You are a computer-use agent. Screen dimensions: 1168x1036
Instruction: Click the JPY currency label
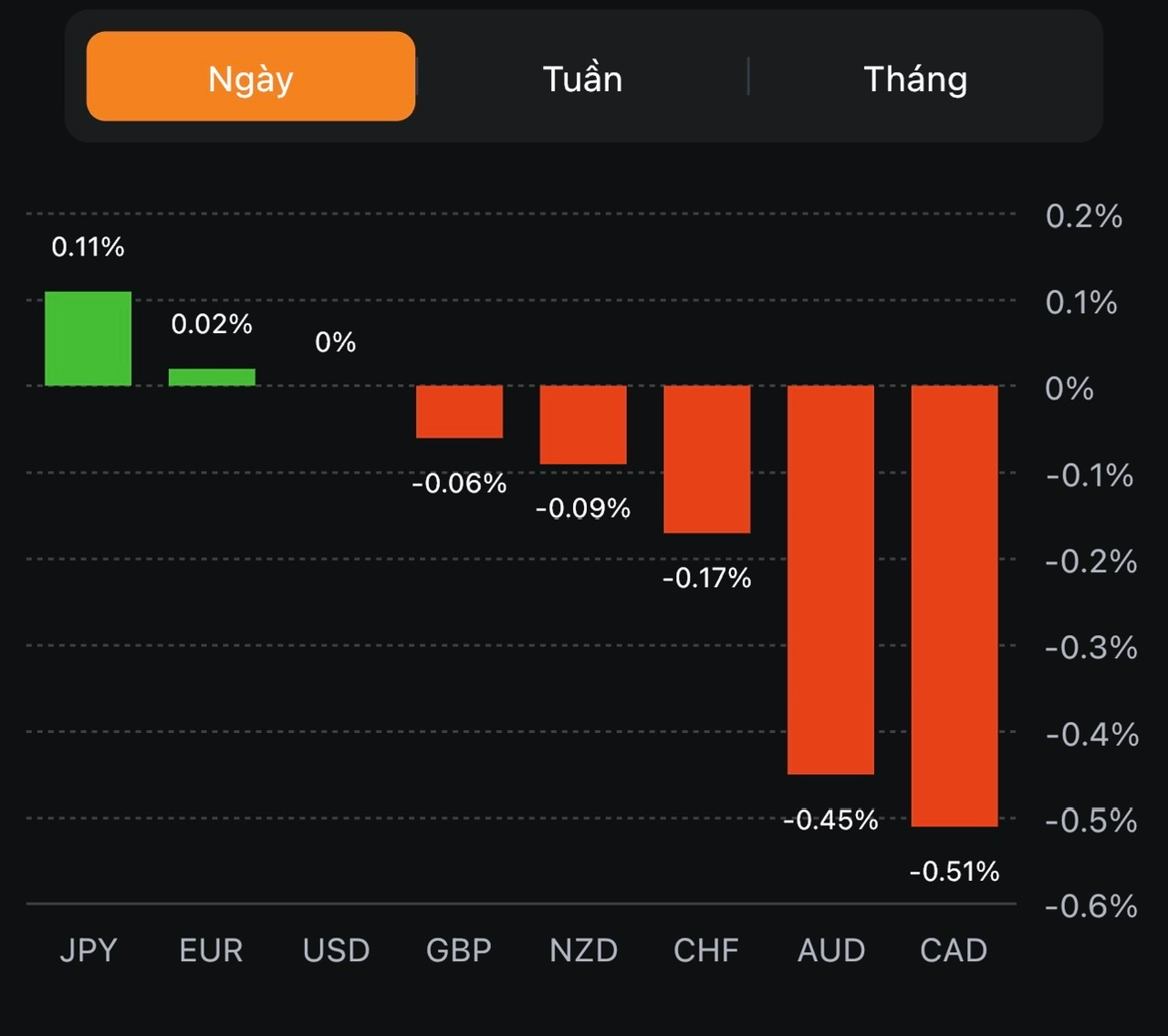click(x=89, y=950)
